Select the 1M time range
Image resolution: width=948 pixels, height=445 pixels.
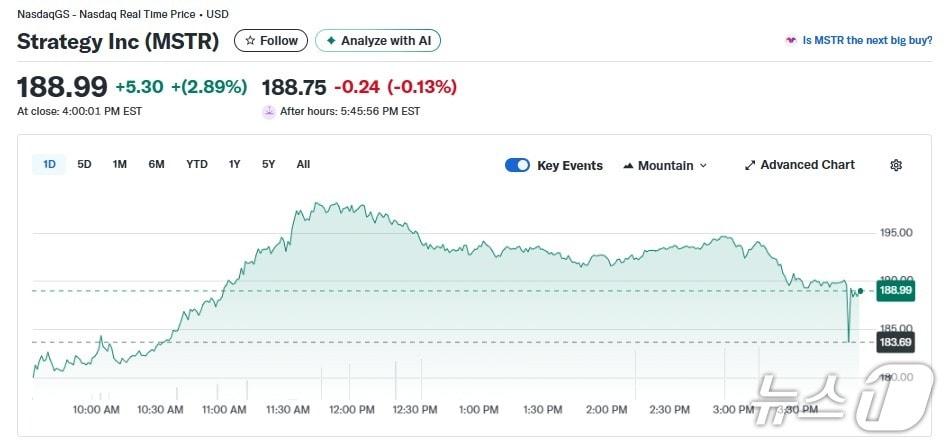coord(119,164)
